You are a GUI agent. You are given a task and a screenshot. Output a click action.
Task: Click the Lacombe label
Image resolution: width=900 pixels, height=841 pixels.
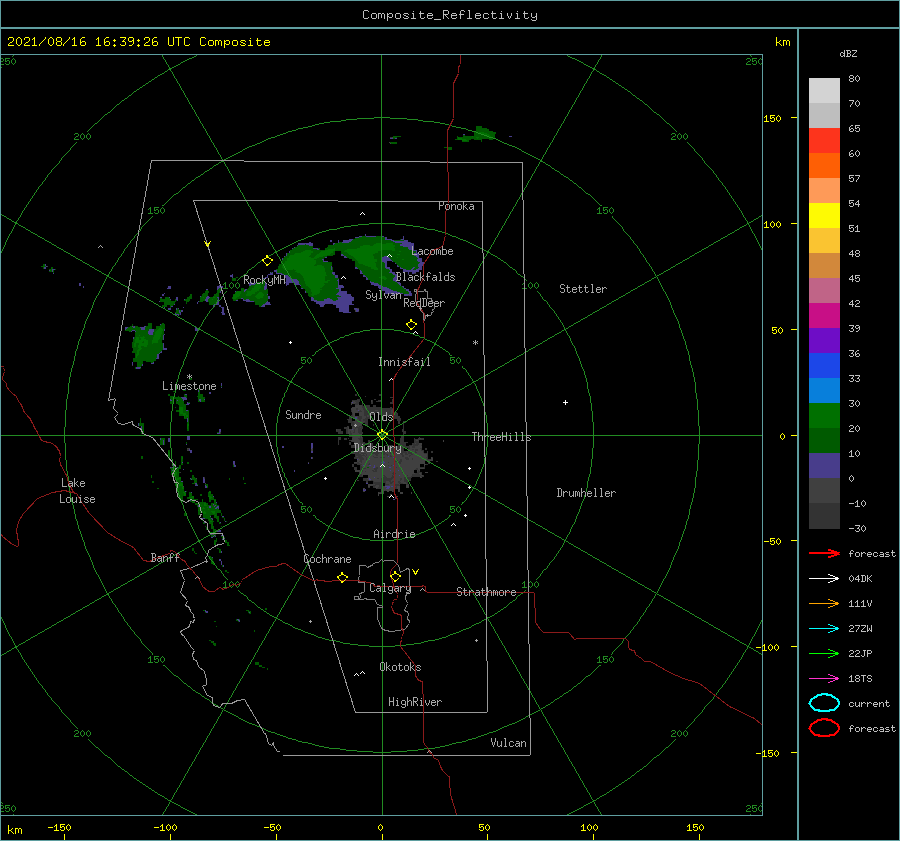click(x=432, y=251)
